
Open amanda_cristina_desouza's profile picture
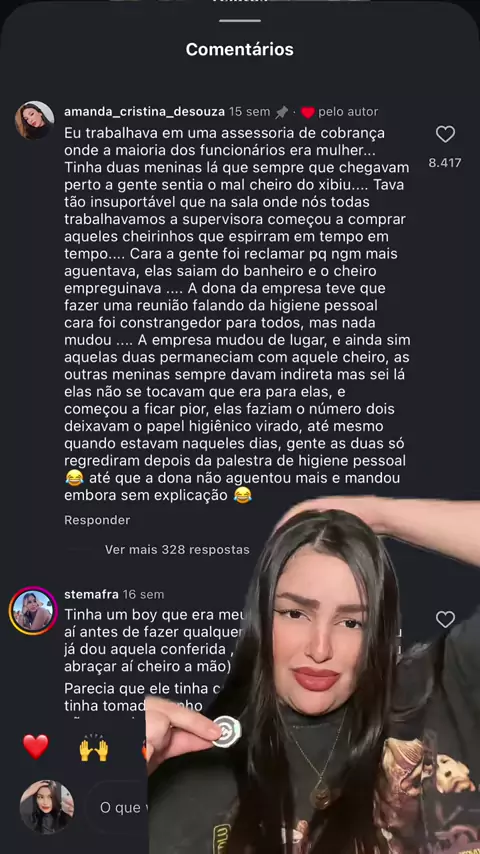(35, 120)
